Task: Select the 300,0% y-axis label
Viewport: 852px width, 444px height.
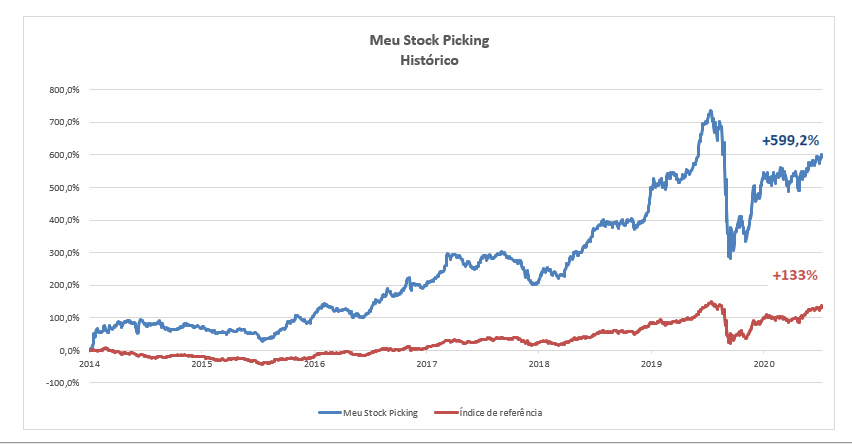Action: point(64,253)
